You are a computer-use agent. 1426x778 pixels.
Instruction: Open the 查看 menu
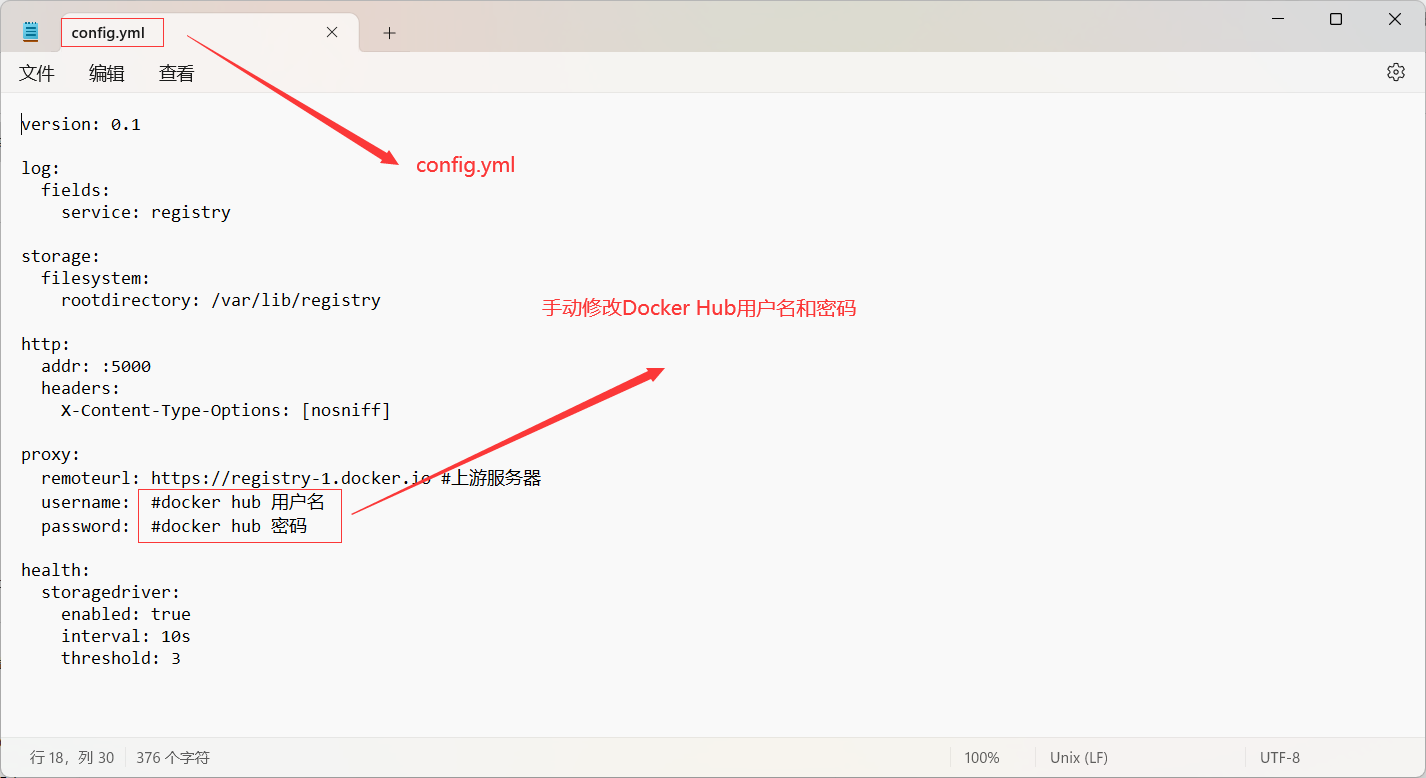tap(177, 73)
